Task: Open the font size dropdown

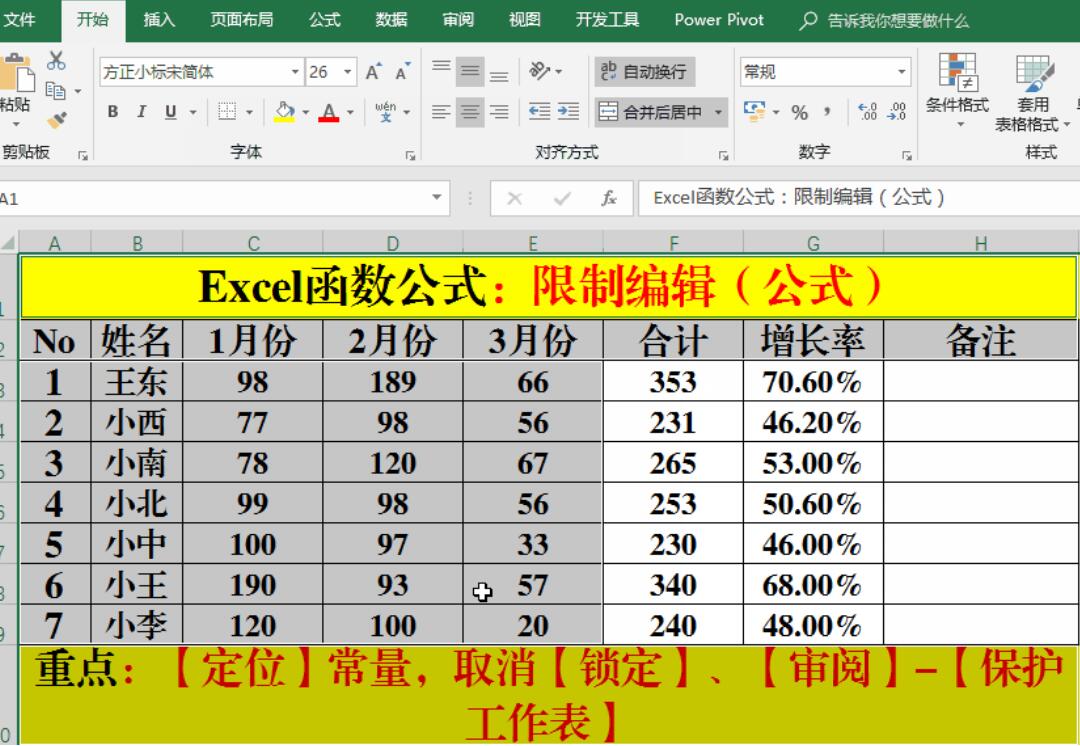Action: [x=348, y=72]
